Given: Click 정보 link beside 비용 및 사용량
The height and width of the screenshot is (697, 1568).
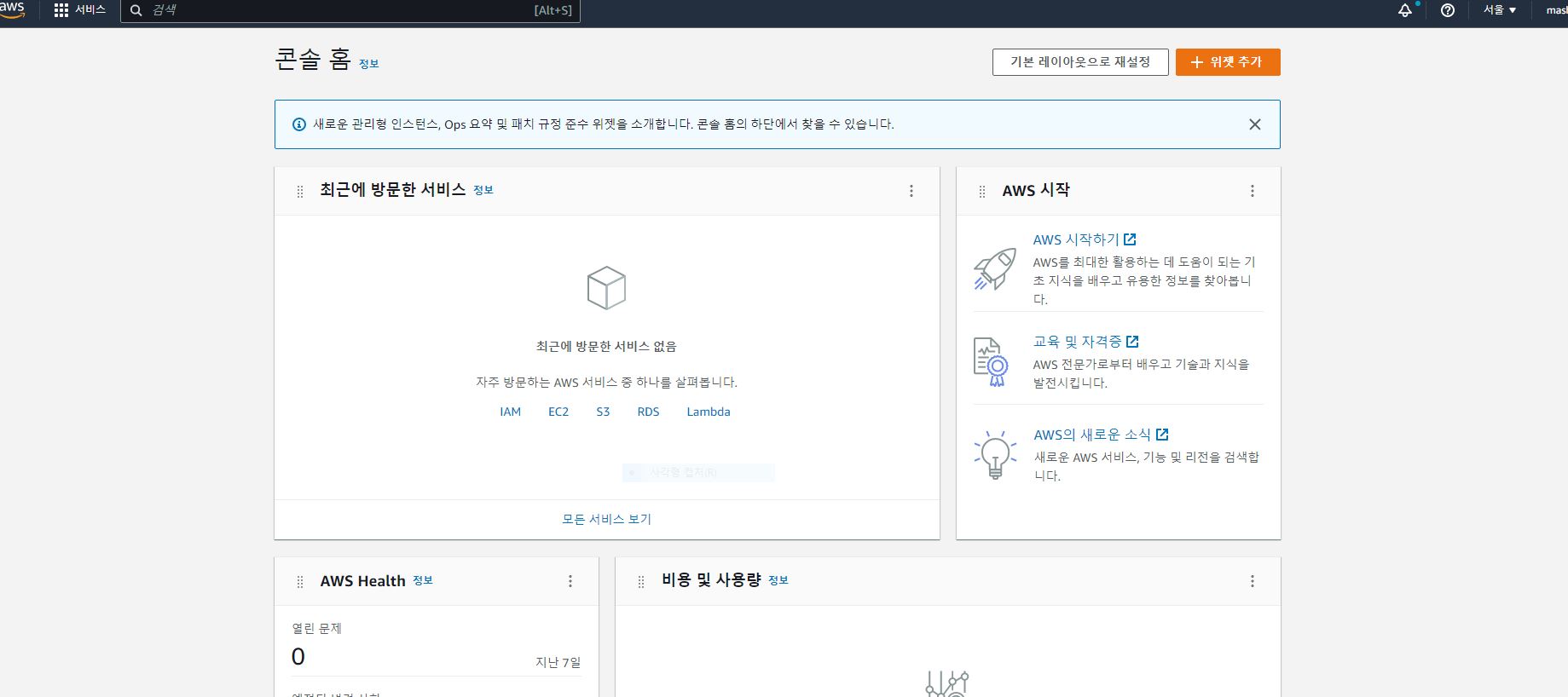Looking at the screenshot, I should point(778,580).
